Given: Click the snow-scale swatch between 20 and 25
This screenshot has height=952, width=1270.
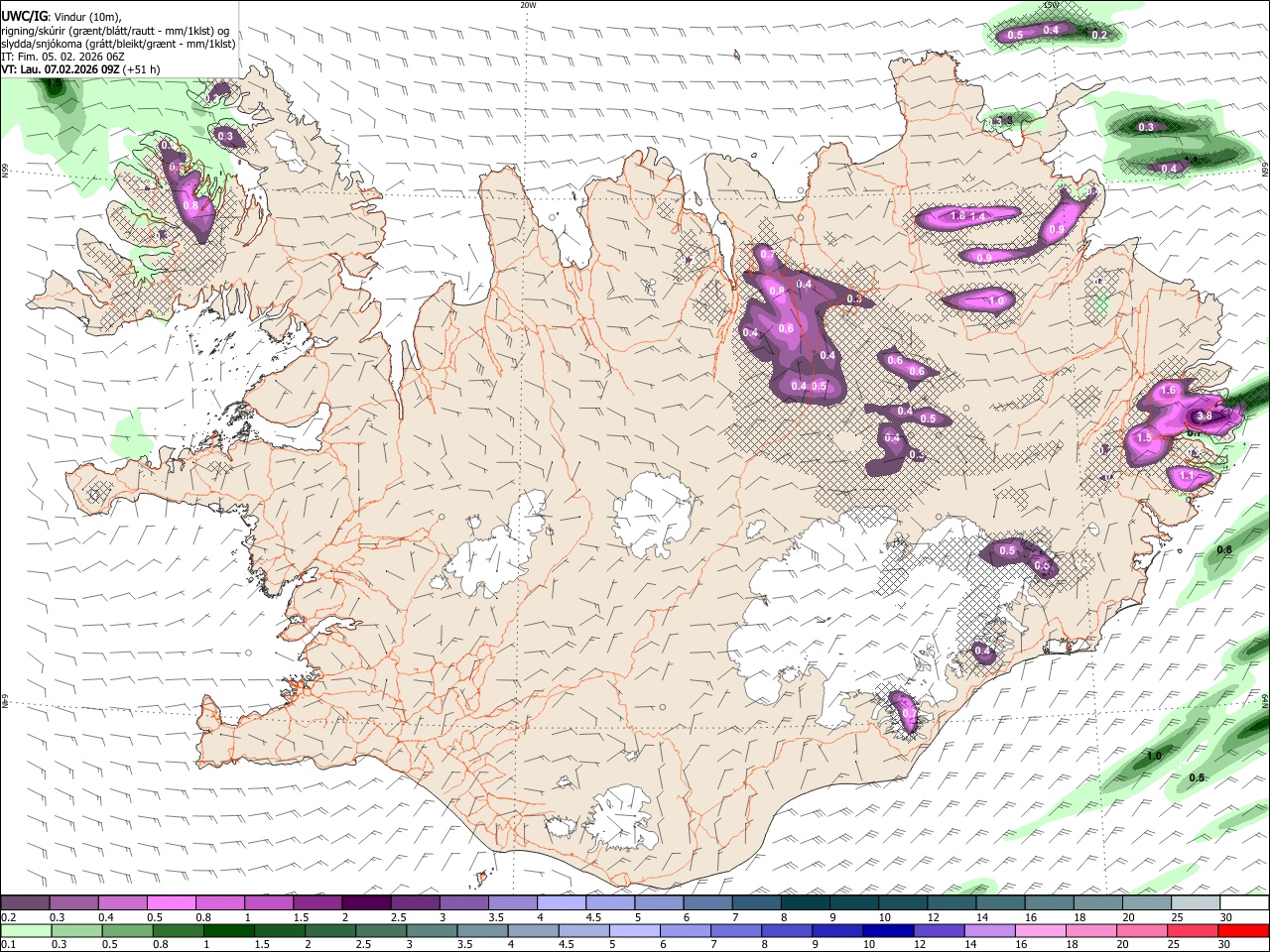Looking at the screenshot, I should pyautogui.click(x=1147, y=903).
